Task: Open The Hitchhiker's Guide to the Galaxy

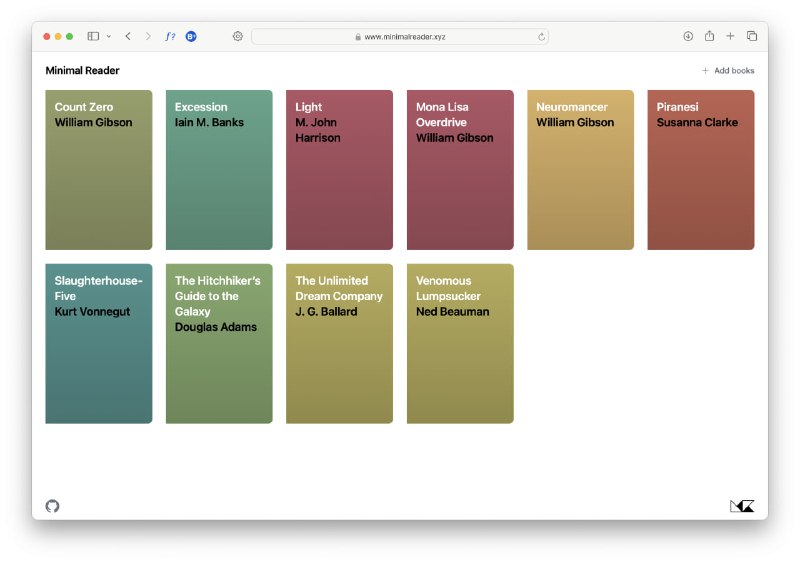Action: tap(219, 343)
